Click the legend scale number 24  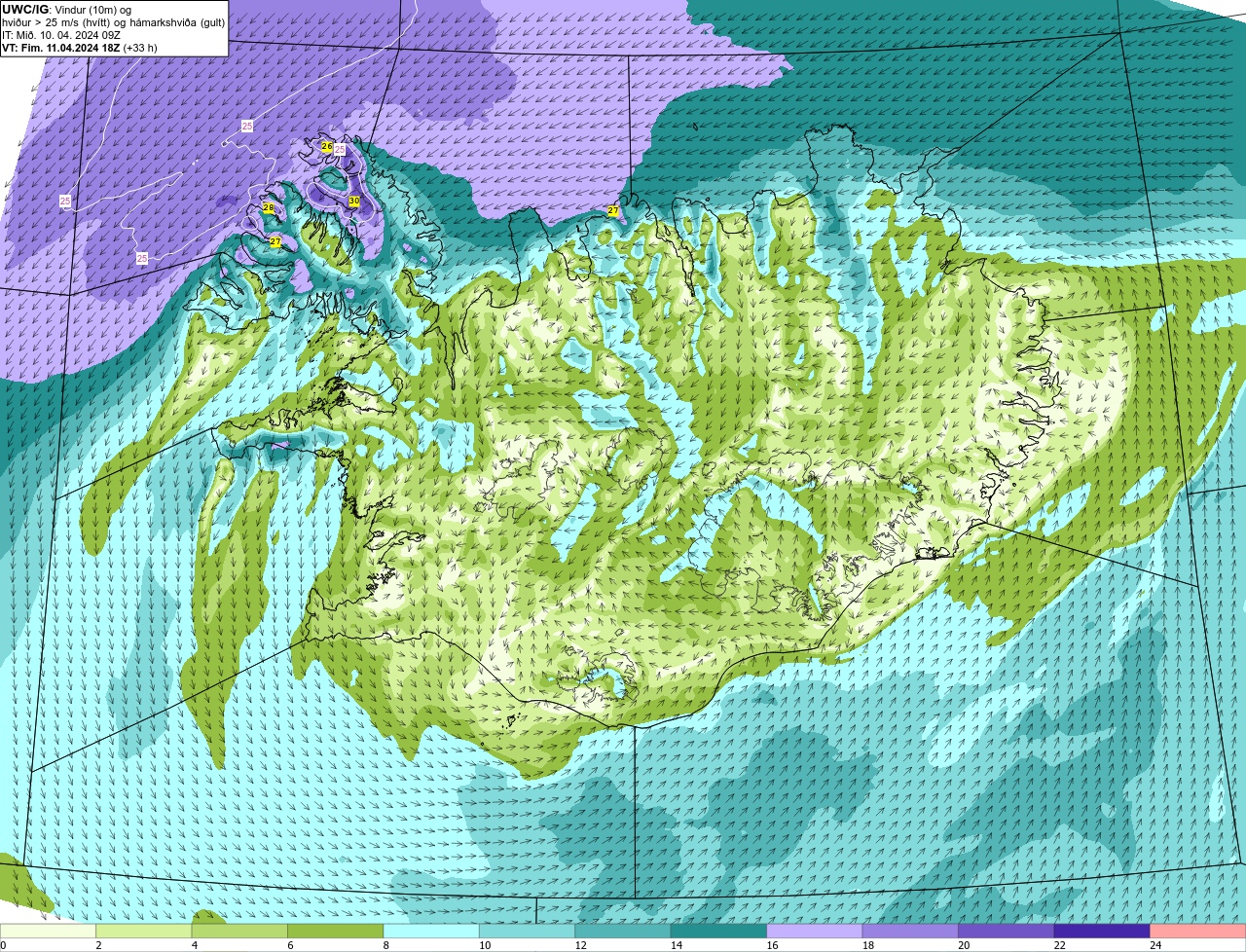coord(1155,945)
